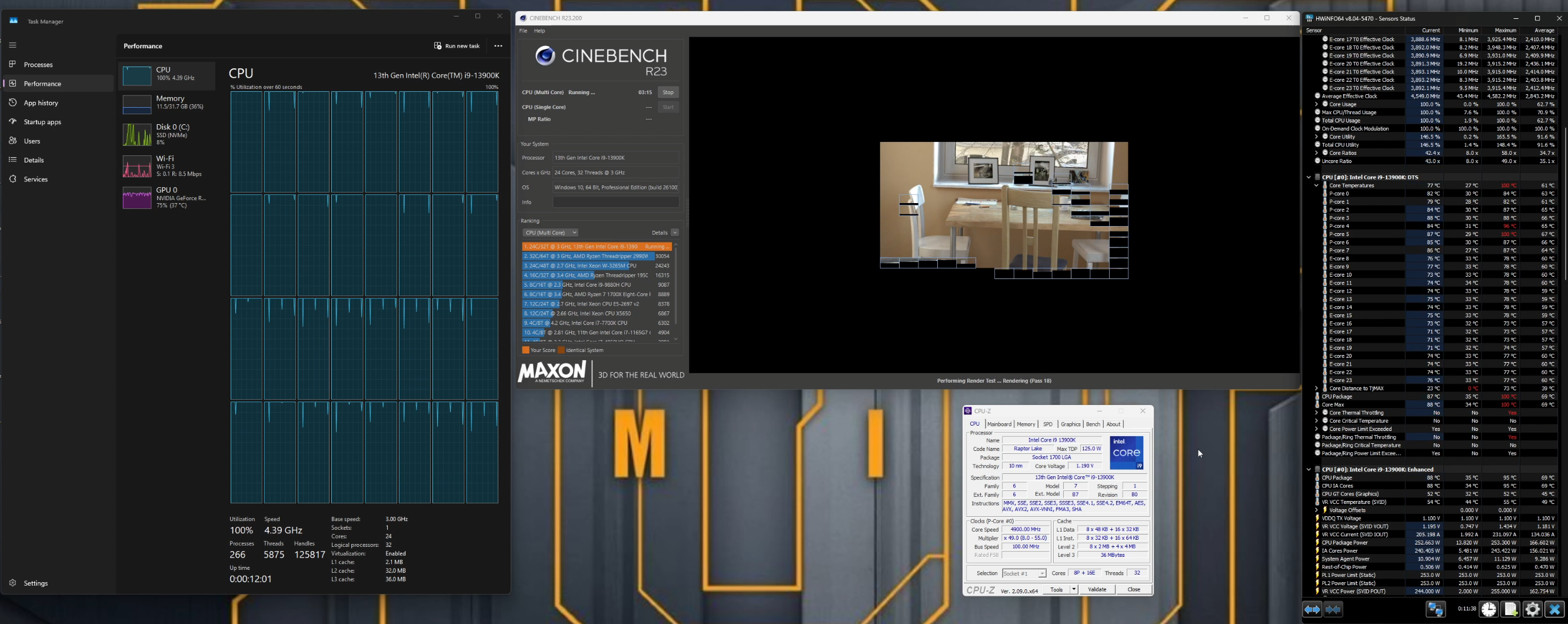1568x624 pixels.
Task: Open Cinebench Help menu
Action: click(x=540, y=31)
